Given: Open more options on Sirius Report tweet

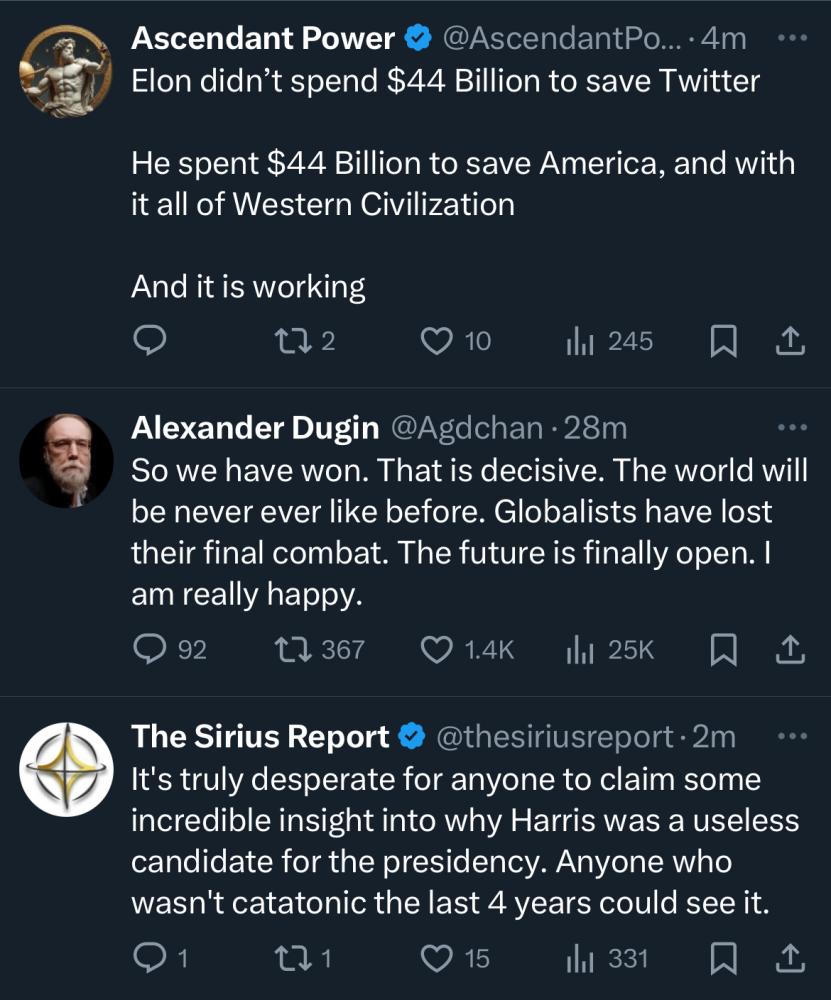Looking at the screenshot, I should [791, 737].
